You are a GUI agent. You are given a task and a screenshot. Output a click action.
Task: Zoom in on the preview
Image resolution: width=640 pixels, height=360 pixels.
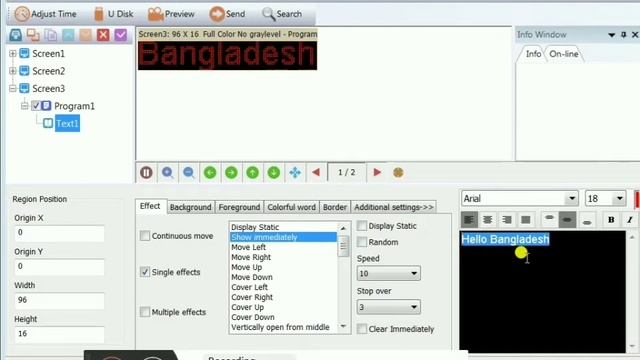167,173
